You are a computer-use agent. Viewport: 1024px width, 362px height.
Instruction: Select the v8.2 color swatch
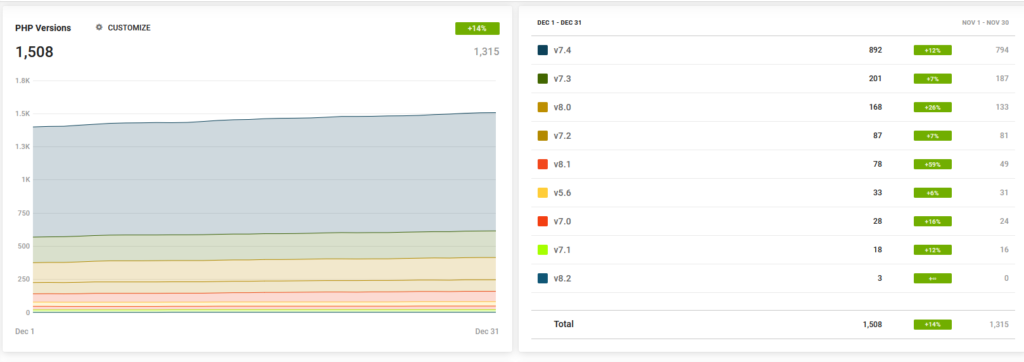tap(543, 278)
